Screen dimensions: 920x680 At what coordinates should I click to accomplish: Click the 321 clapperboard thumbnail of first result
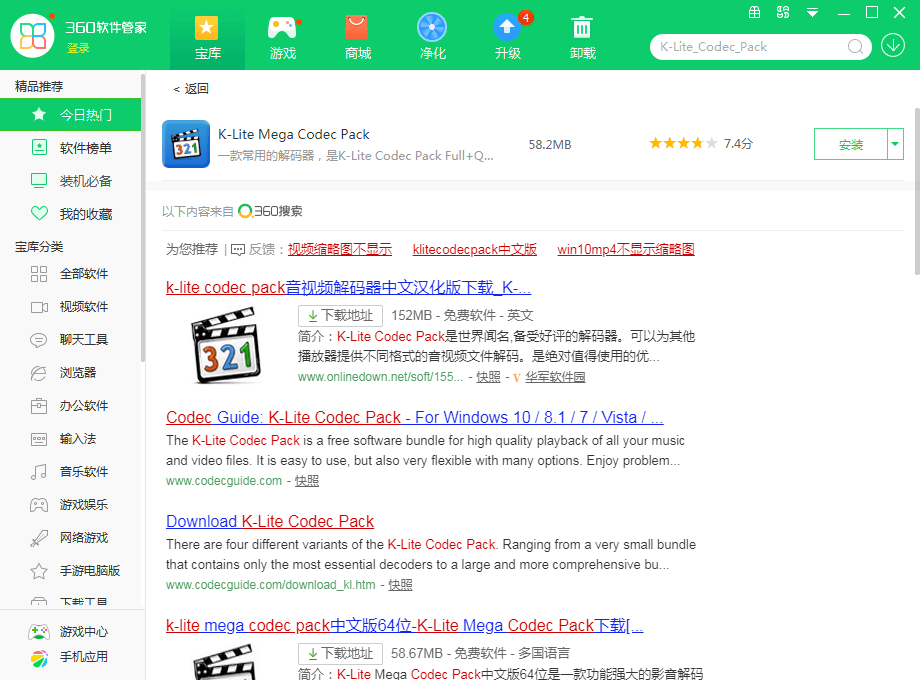[226, 345]
